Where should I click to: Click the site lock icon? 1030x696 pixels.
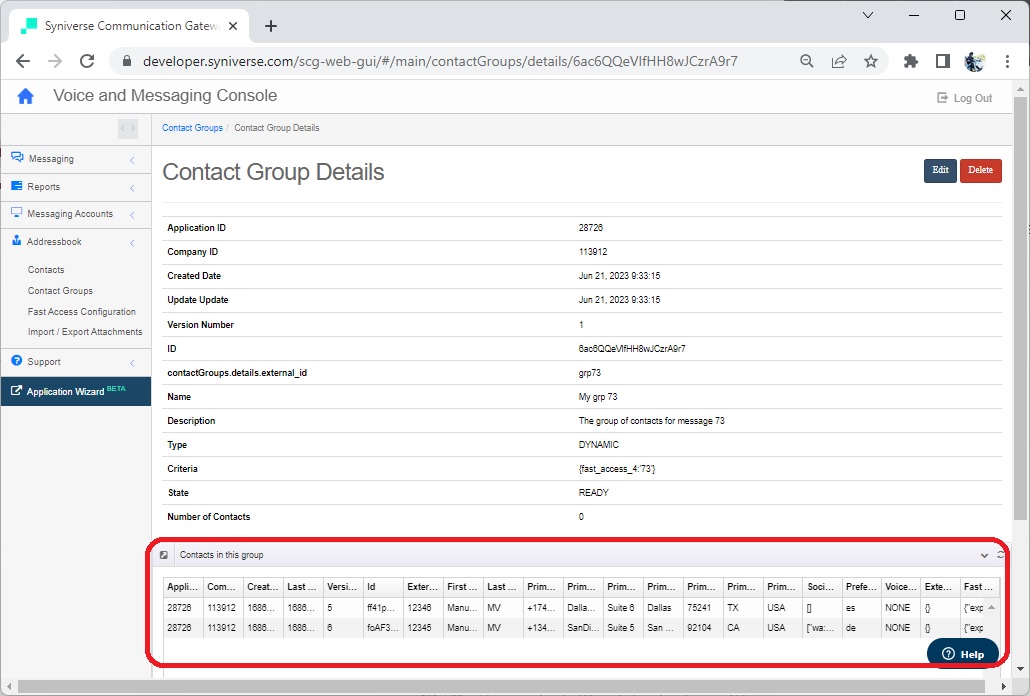coord(127,61)
